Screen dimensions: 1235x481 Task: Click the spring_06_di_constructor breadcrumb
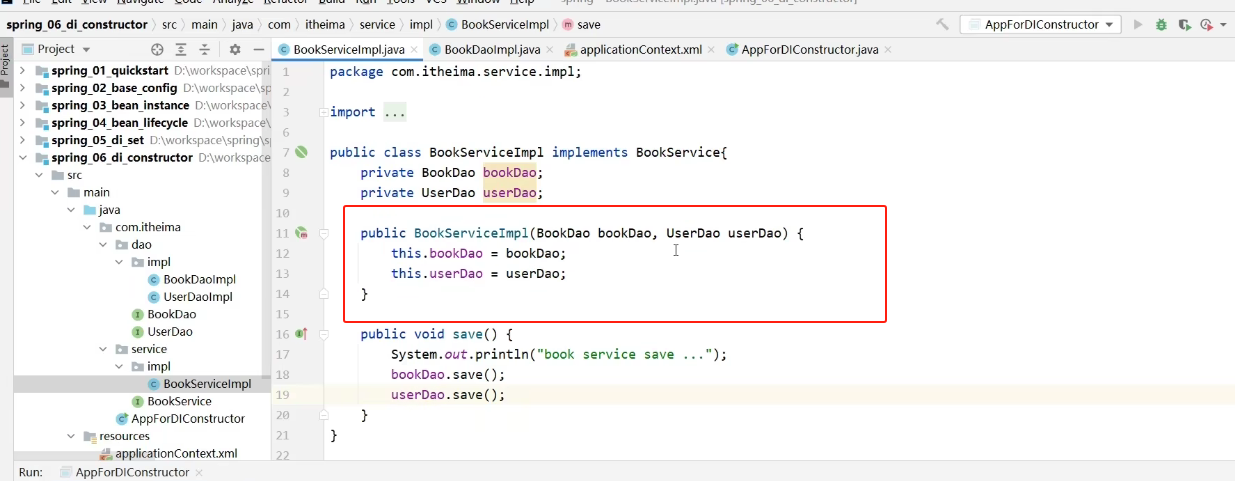pyautogui.click(x=77, y=23)
